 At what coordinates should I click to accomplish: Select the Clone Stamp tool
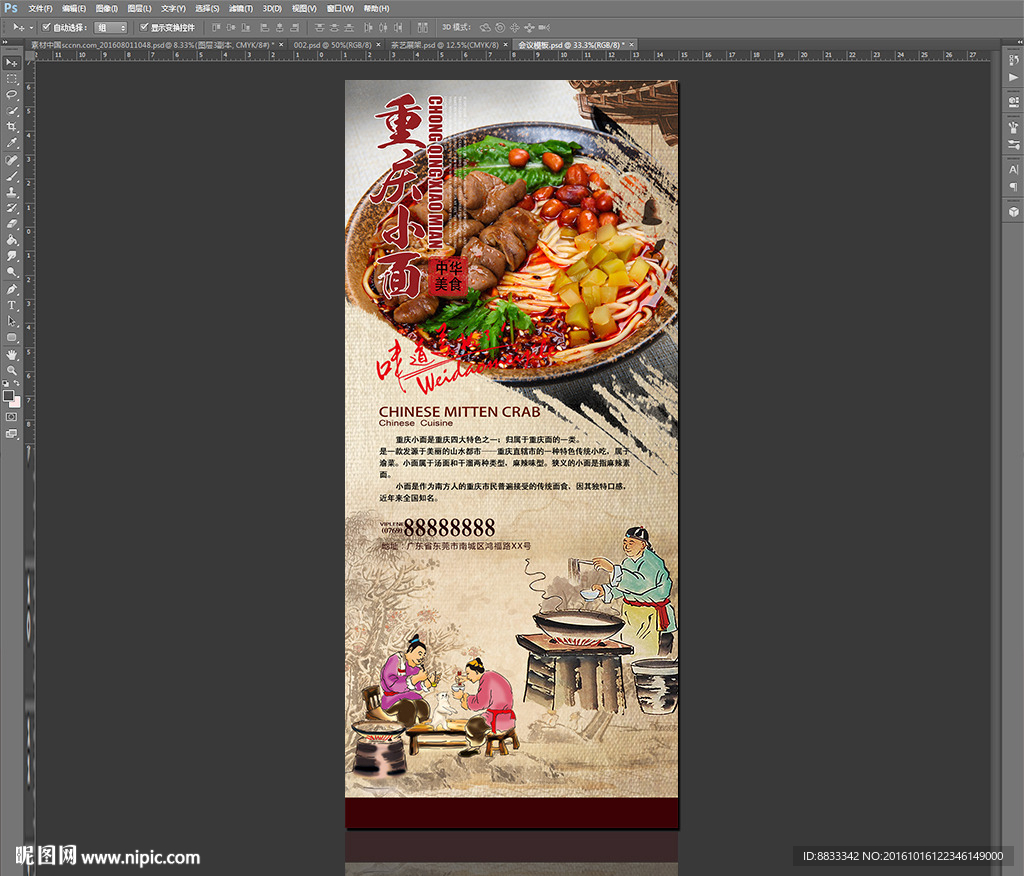point(12,192)
